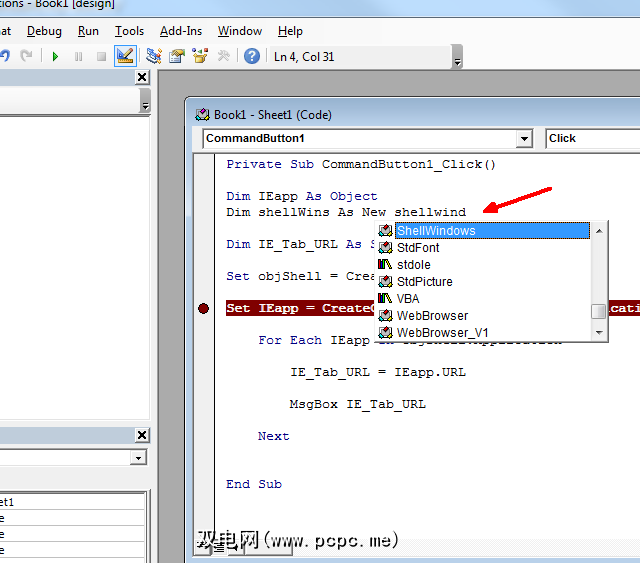640x563 pixels.
Task: Open toolbar options arrow next to Ln 4
Action: click(457, 57)
